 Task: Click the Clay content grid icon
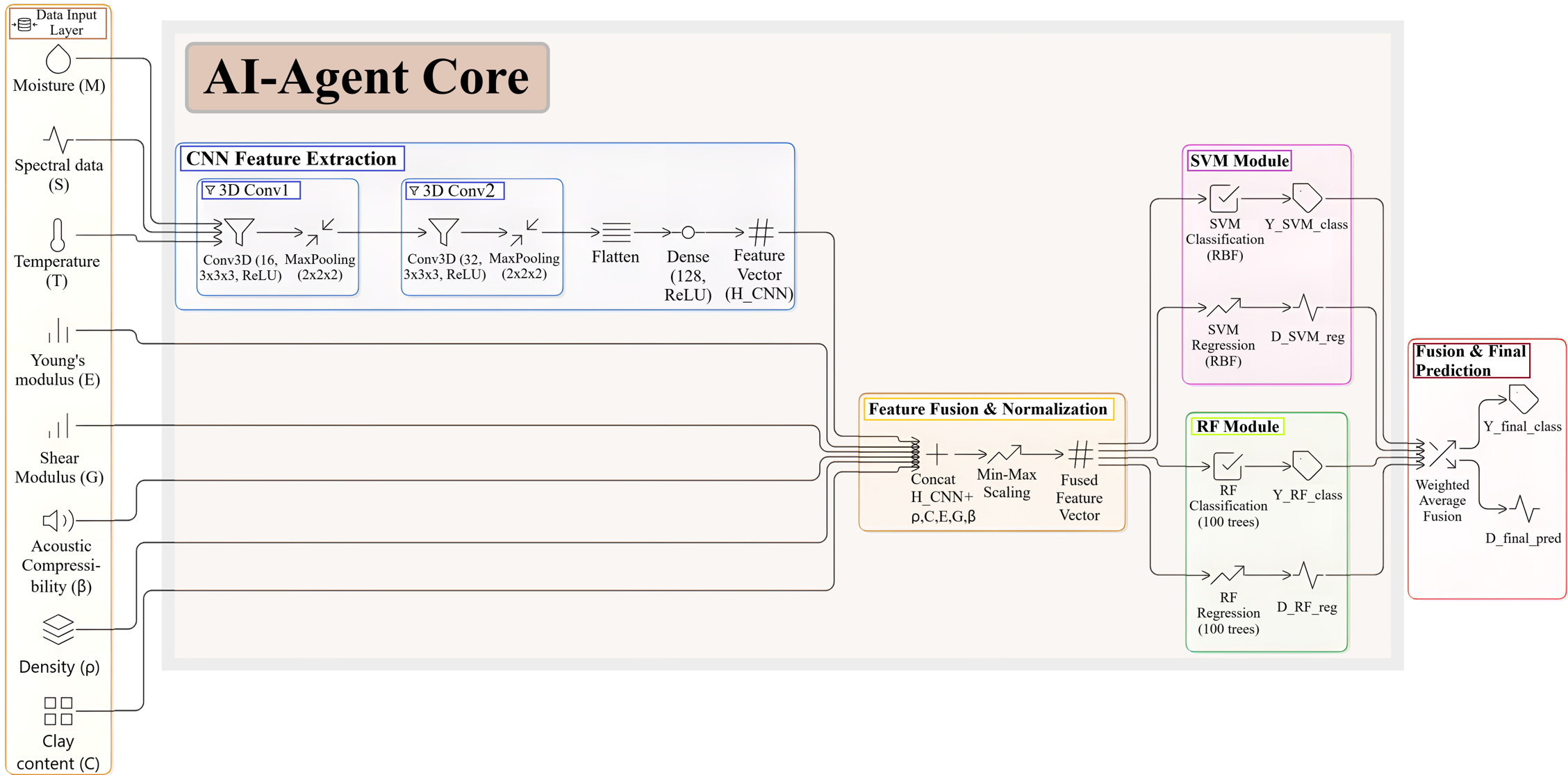[x=58, y=711]
